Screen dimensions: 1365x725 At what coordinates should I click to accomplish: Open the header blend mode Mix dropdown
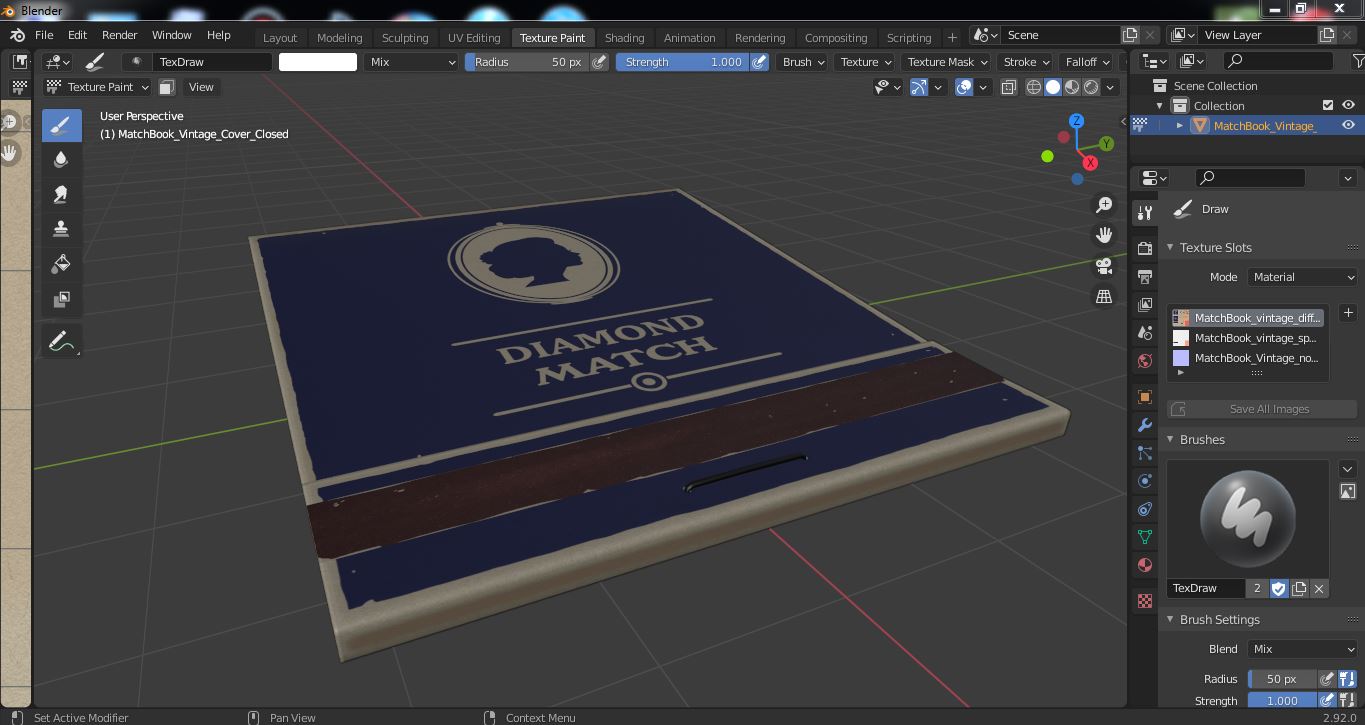(x=411, y=62)
